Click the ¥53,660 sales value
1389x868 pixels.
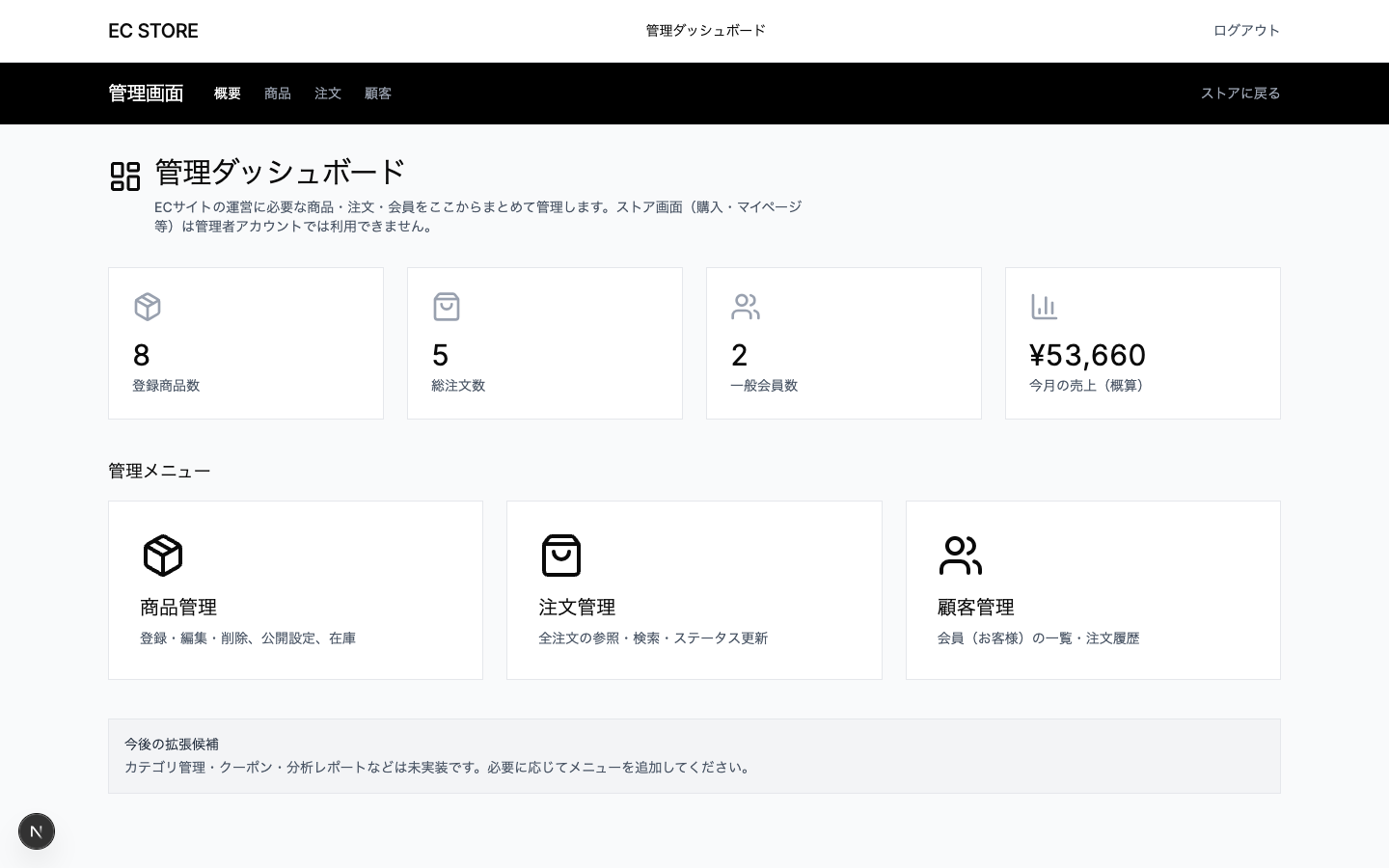click(1088, 355)
